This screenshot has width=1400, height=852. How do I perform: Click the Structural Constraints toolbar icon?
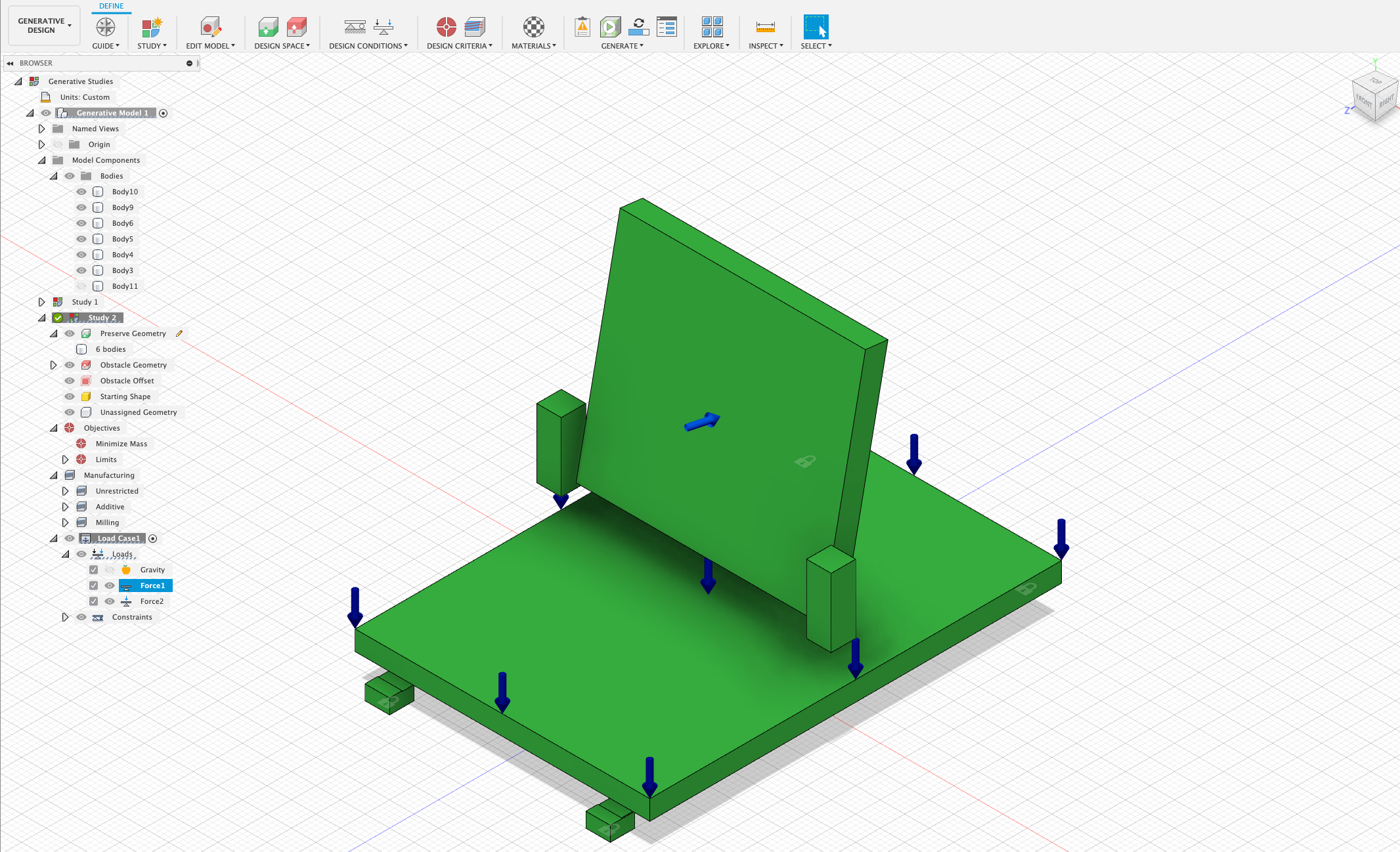(355, 28)
